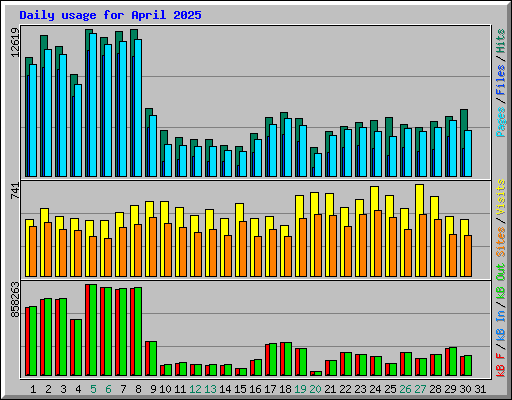
Task: Click the green kB Out bar for day 4
Action: pyautogui.click(x=78, y=348)
